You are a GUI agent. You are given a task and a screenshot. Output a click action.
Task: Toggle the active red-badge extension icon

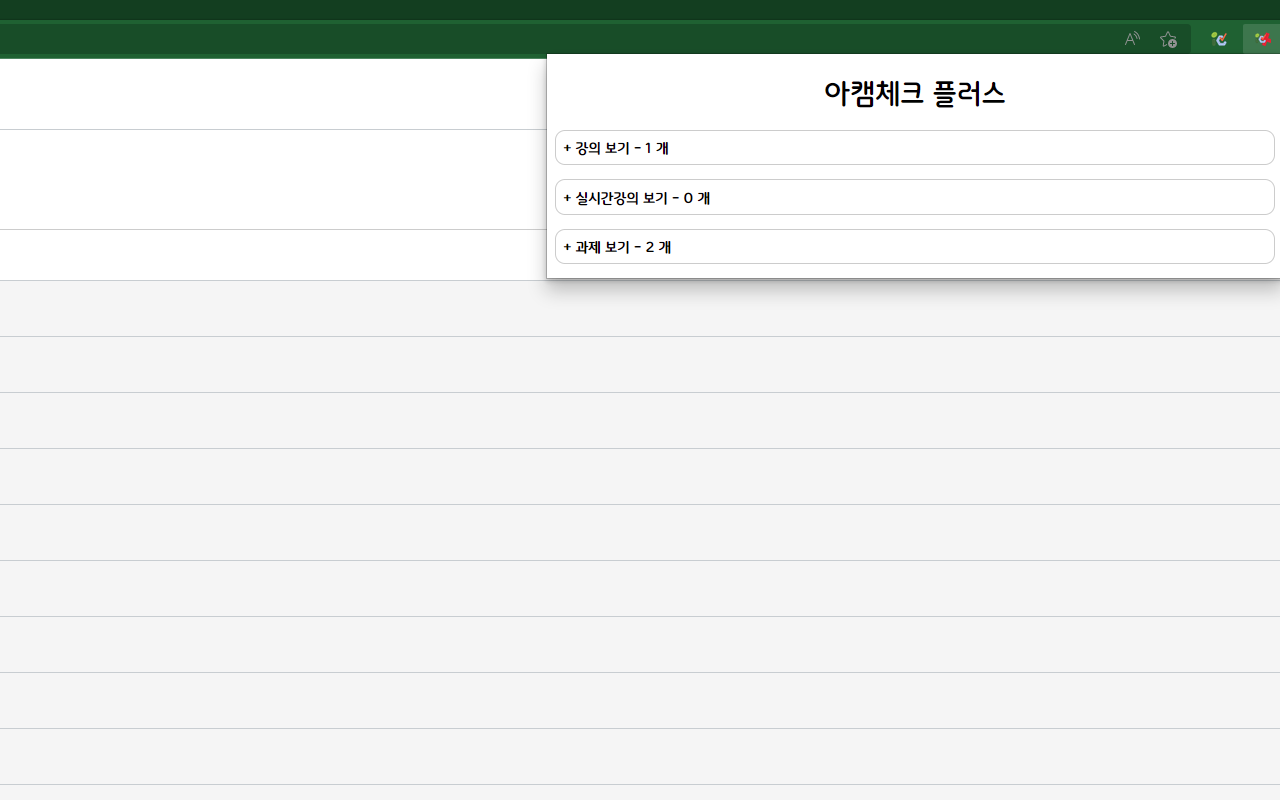click(x=1263, y=39)
